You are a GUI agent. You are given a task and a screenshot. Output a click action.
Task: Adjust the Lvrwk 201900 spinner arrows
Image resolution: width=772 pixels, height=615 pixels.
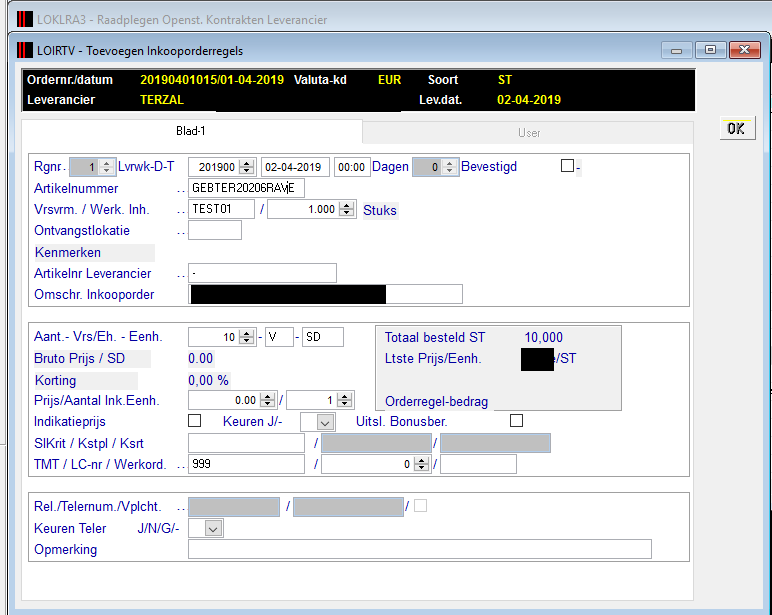point(247,167)
